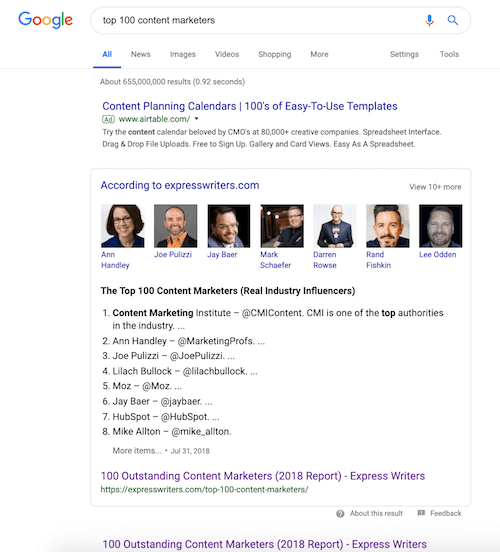This screenshot has height=552, width=500.
Task: Switch to the Images tab
Action: (x=182, y=55)
